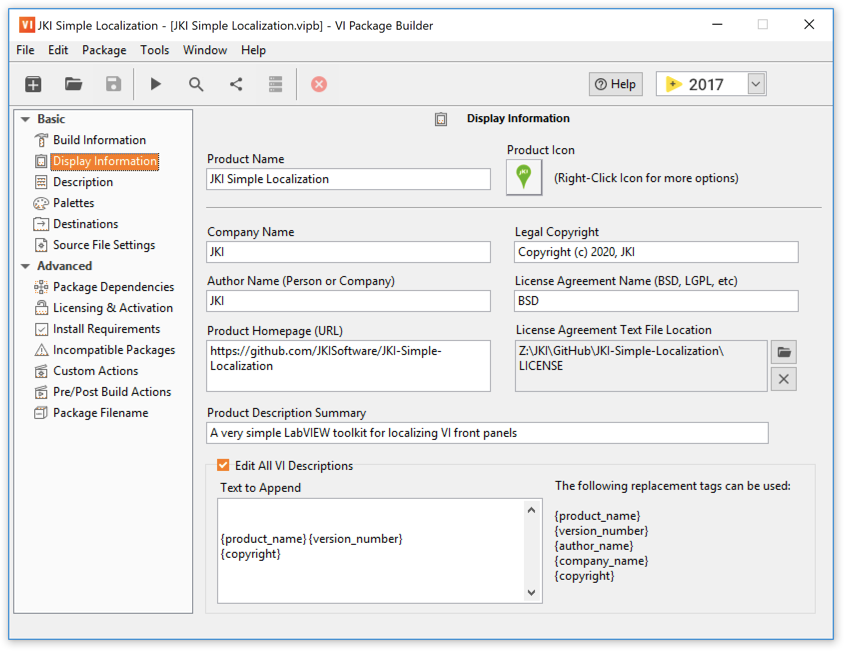Click the stacked list toolbar icon

(275, 84)
